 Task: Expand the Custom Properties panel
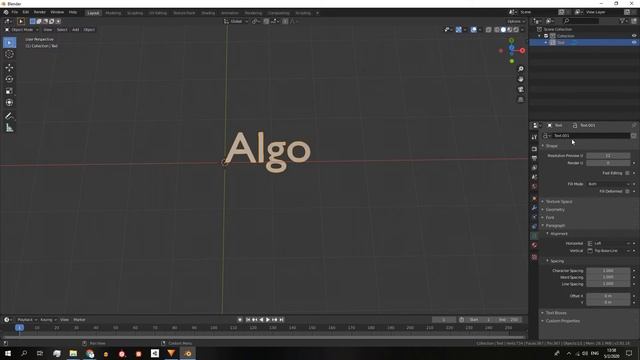[x=562, y=321]
